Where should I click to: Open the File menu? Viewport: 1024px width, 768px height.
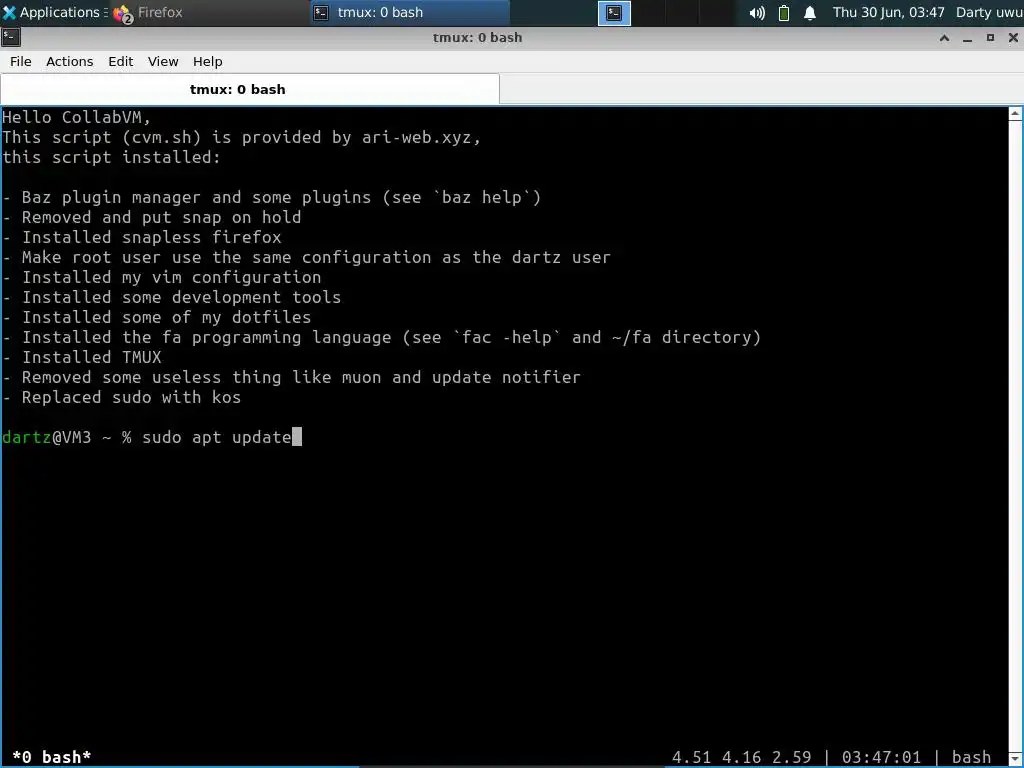click(20, 61)
